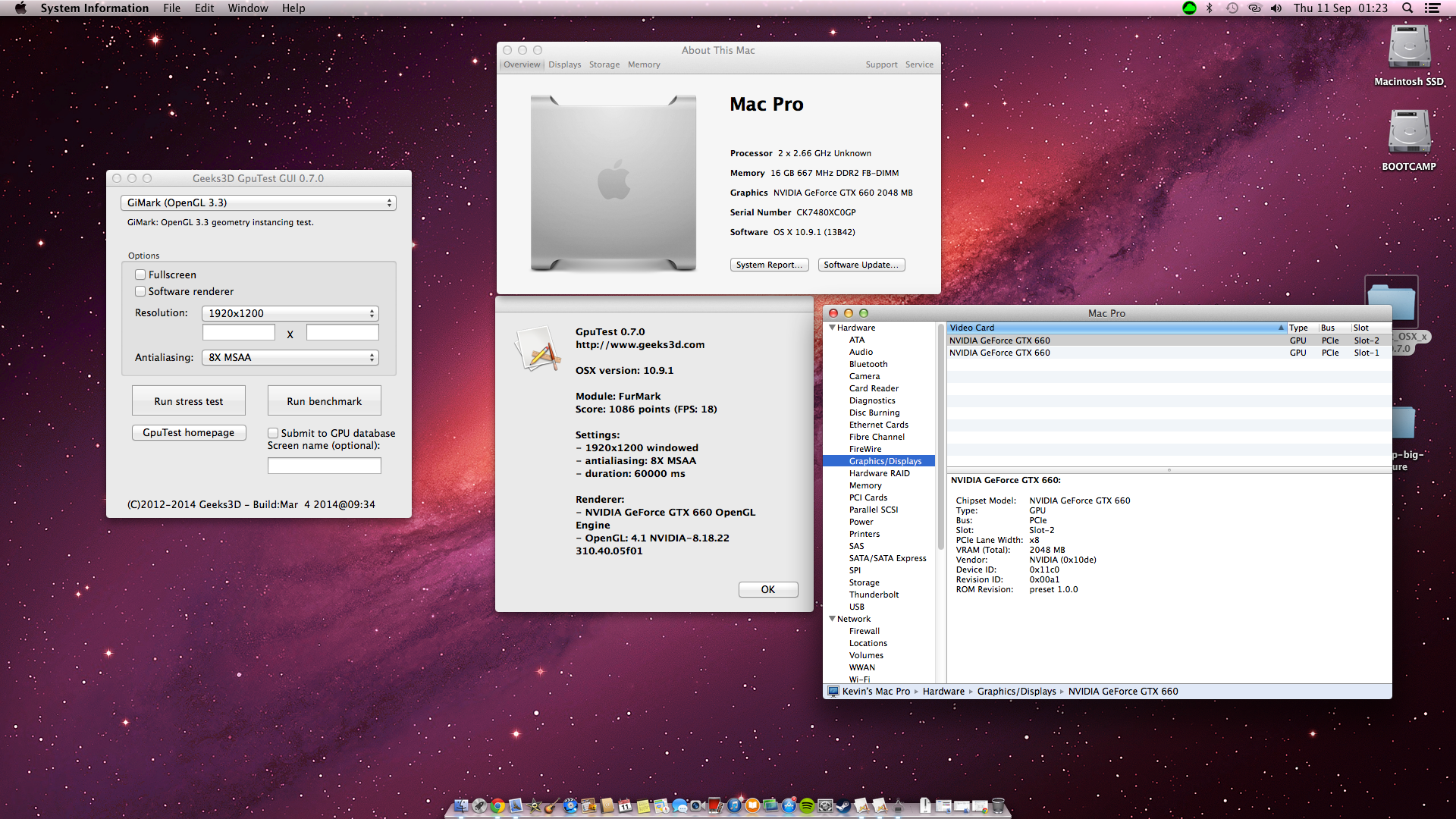Open GpuTest homepage button
The height and width of the screenshot is (819, 1456).
click(x=189, y=432)
